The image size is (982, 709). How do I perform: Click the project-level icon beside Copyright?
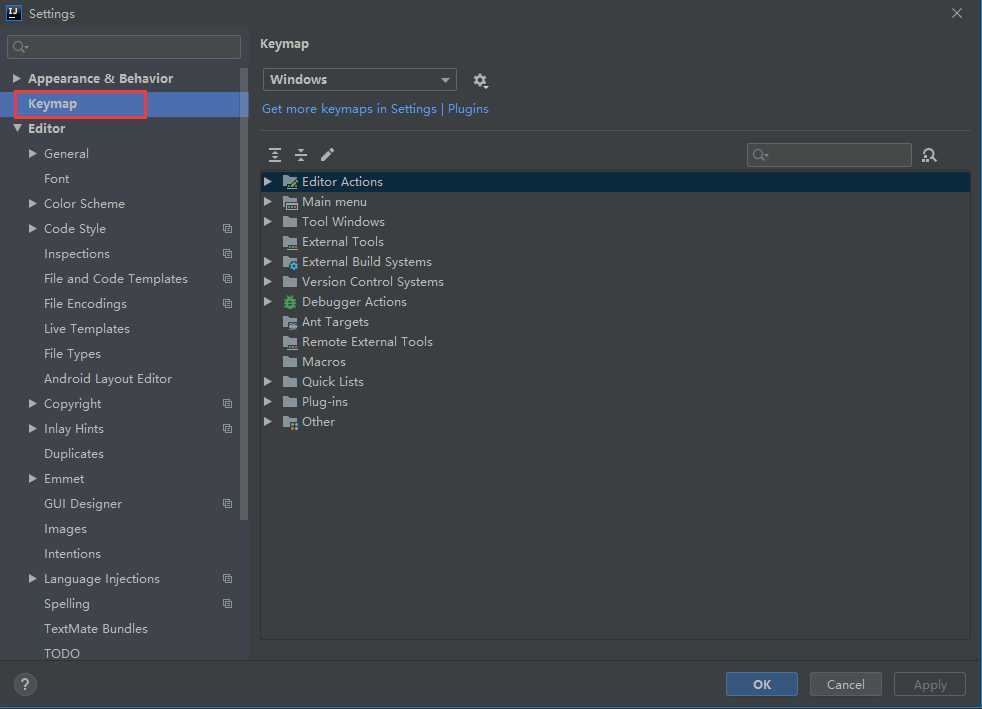(227, 404)
